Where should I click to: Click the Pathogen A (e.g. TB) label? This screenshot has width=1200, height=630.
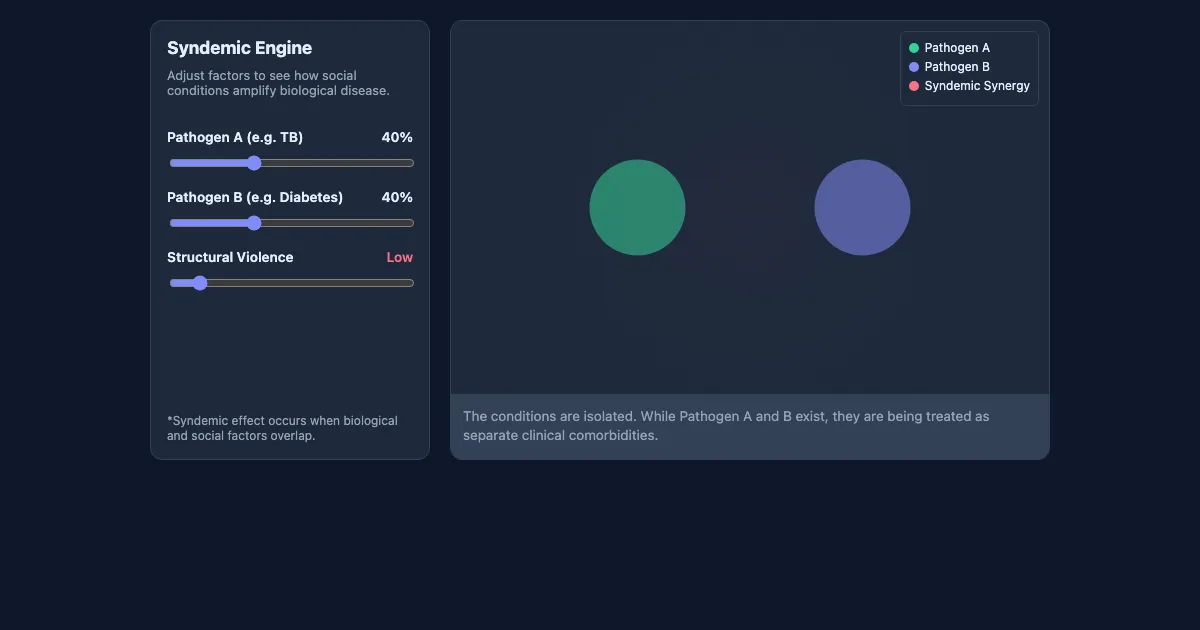(235, 137)
